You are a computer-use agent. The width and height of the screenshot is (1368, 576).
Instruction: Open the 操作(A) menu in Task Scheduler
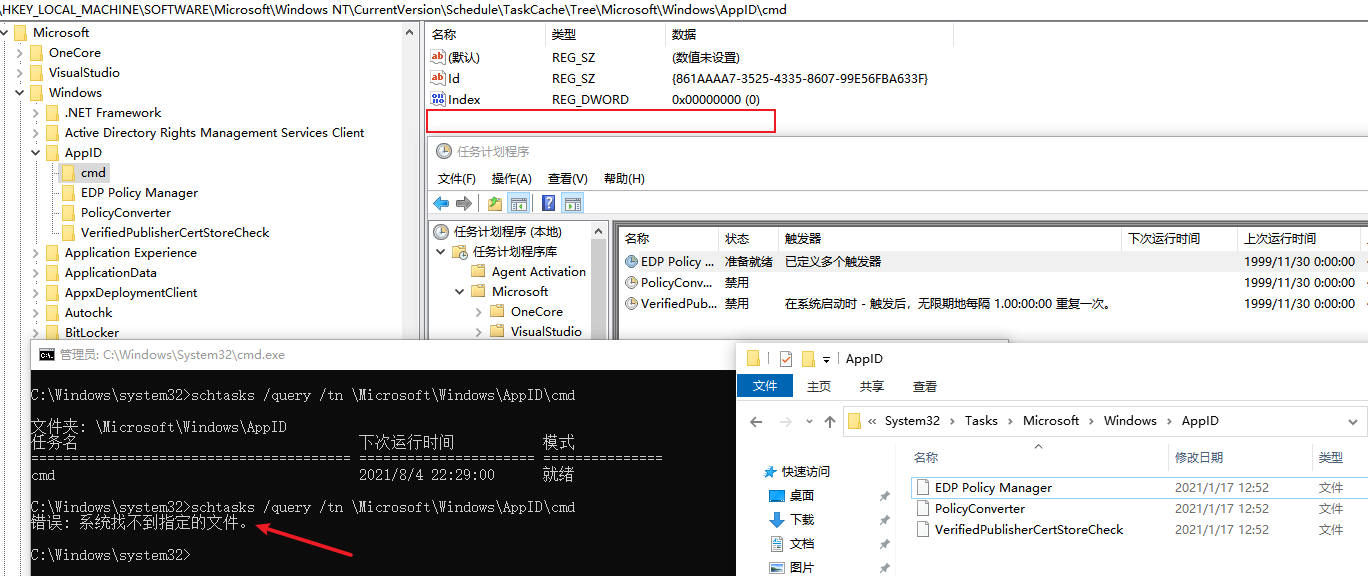point(512,179)
